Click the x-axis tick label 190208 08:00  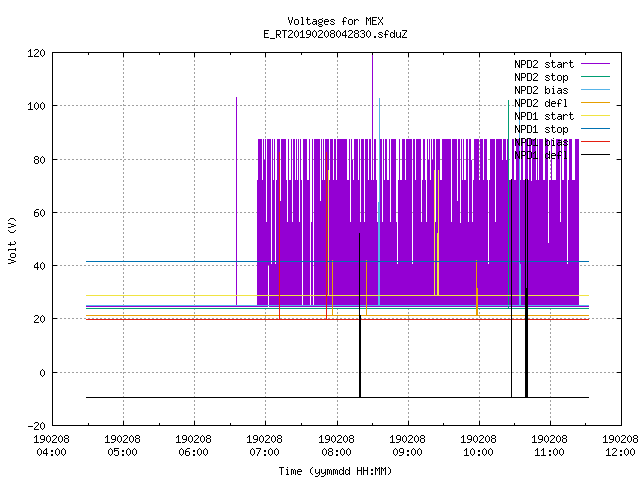336,446
